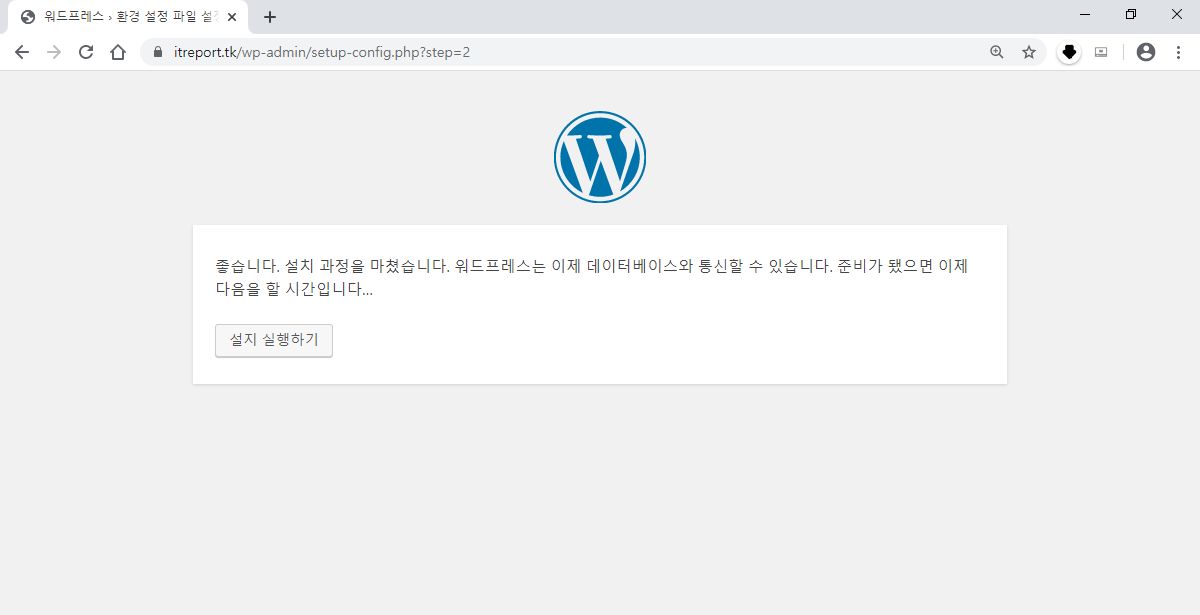Open a new tab with plus button

point(270,17)
